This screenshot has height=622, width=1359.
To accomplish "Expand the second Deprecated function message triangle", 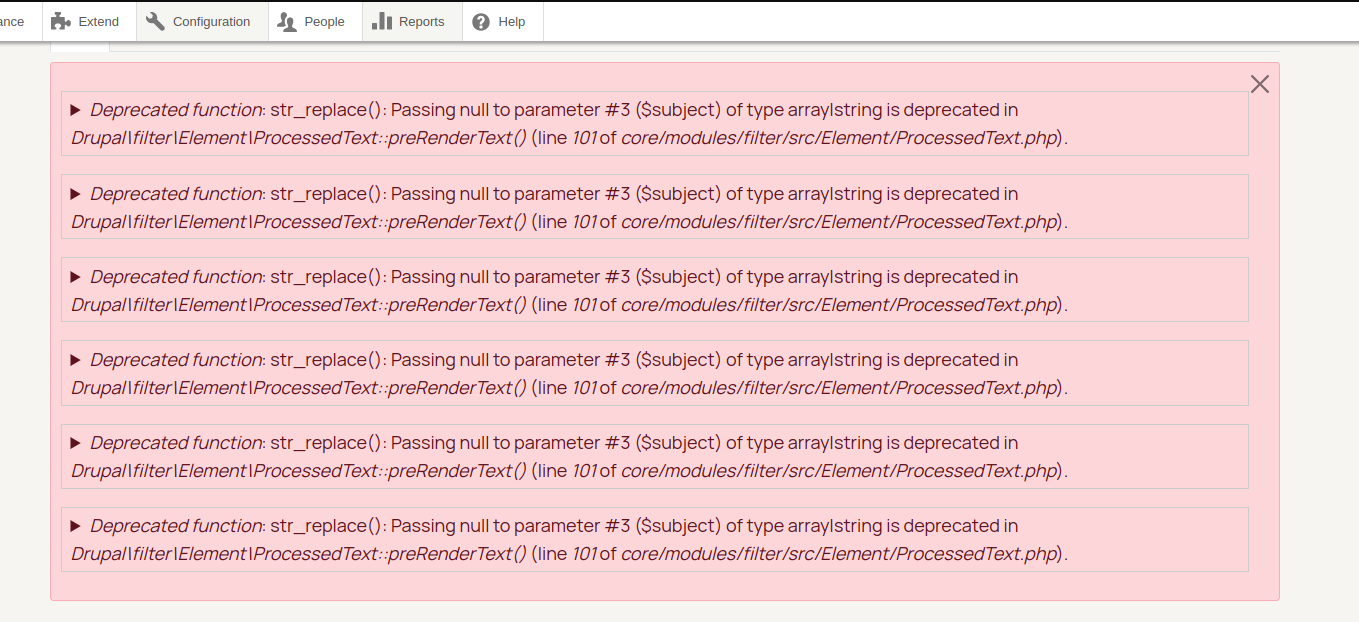I will [75, 194].
